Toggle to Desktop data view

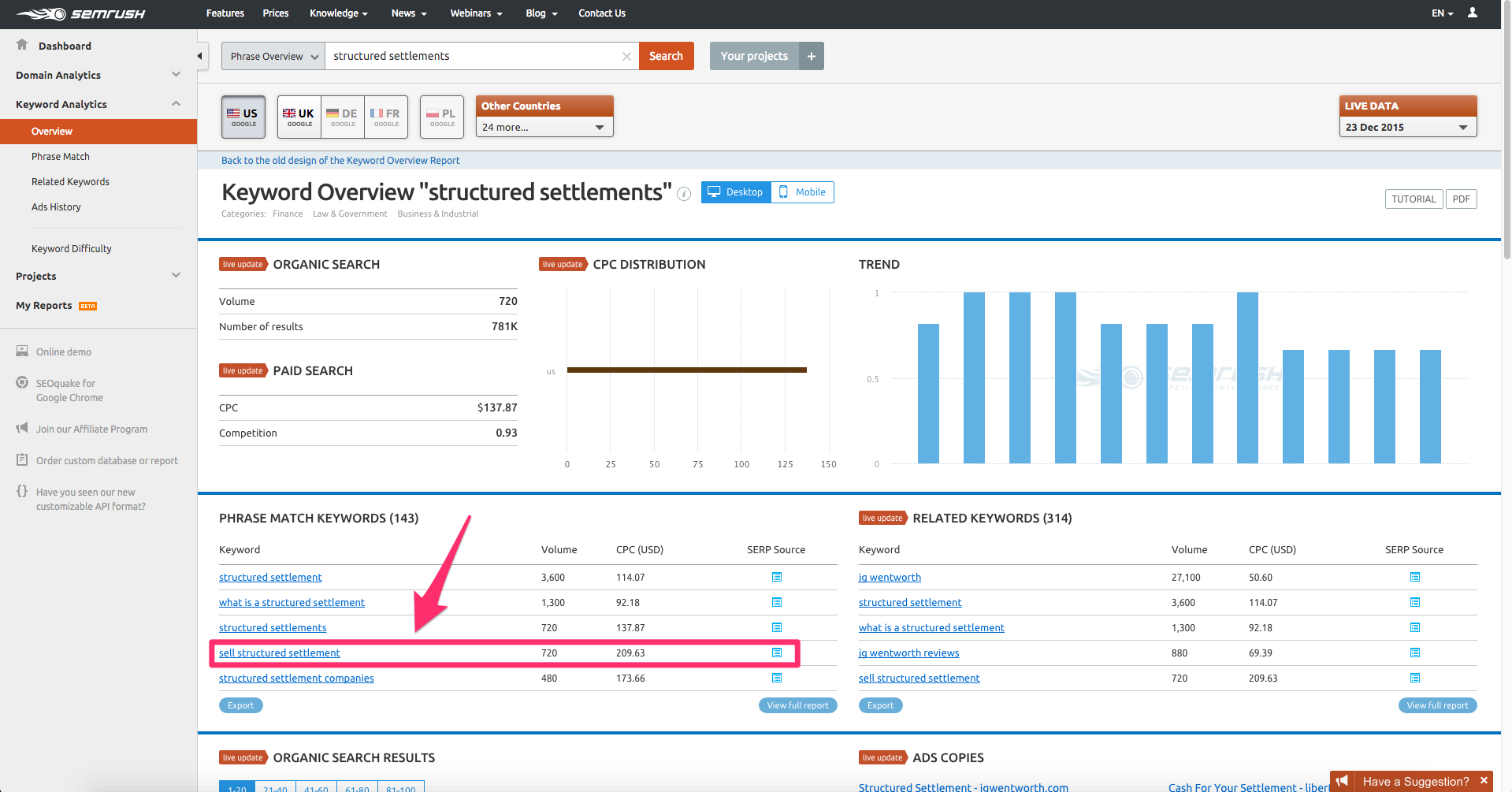[736, 191]
